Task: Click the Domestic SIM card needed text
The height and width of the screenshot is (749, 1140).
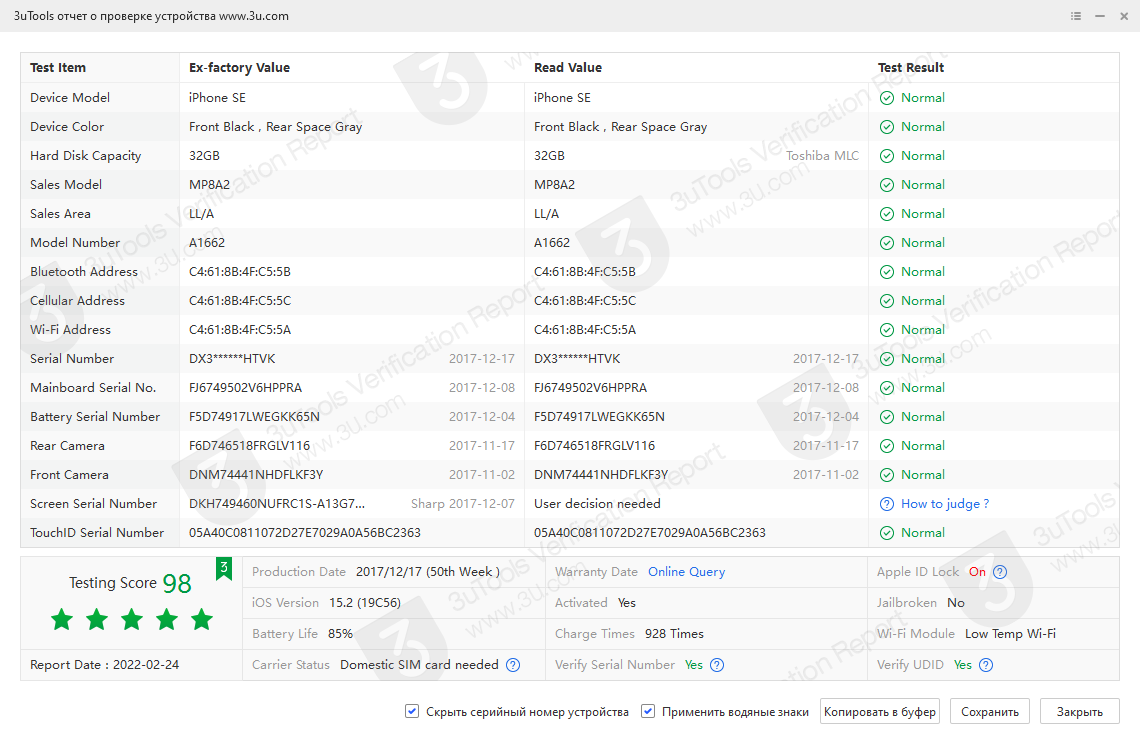Action: pos(420,665)
